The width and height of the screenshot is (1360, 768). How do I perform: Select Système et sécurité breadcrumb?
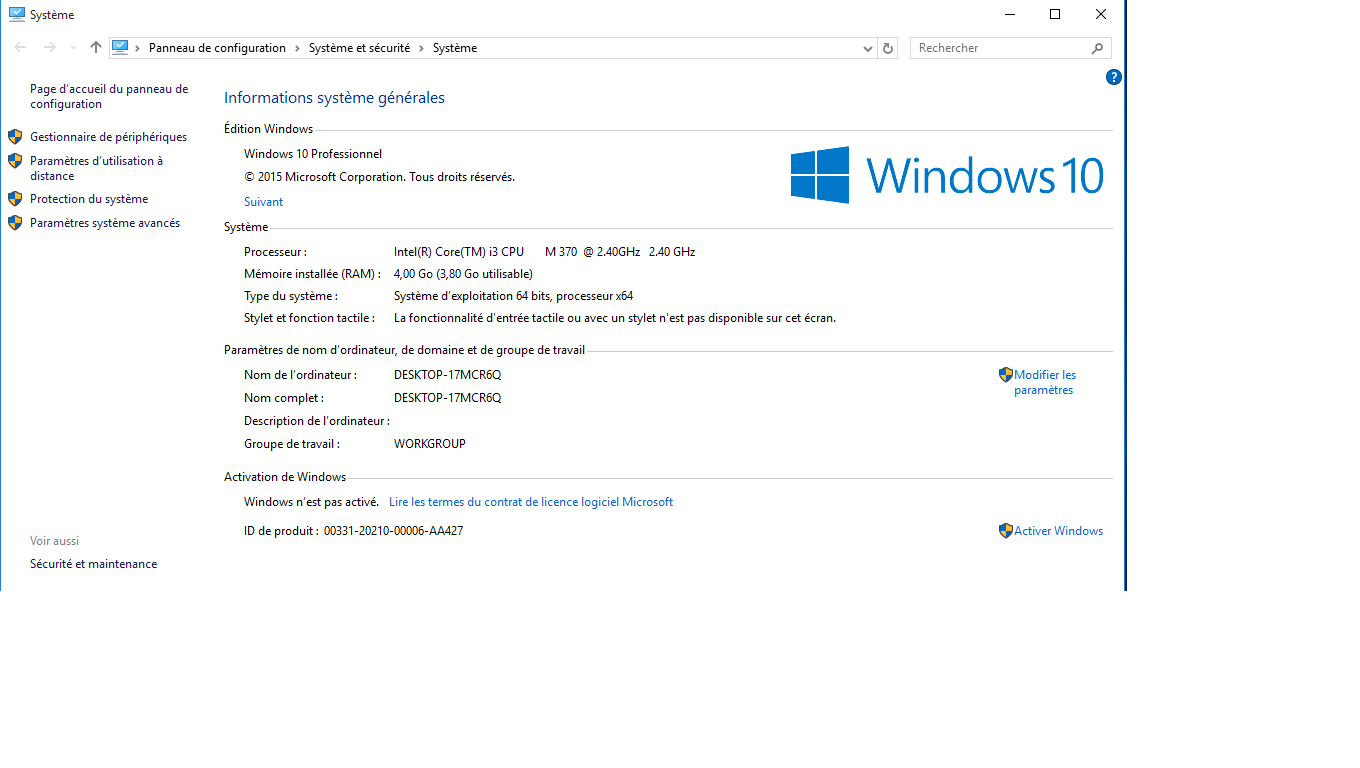click(x=359, y=48)
